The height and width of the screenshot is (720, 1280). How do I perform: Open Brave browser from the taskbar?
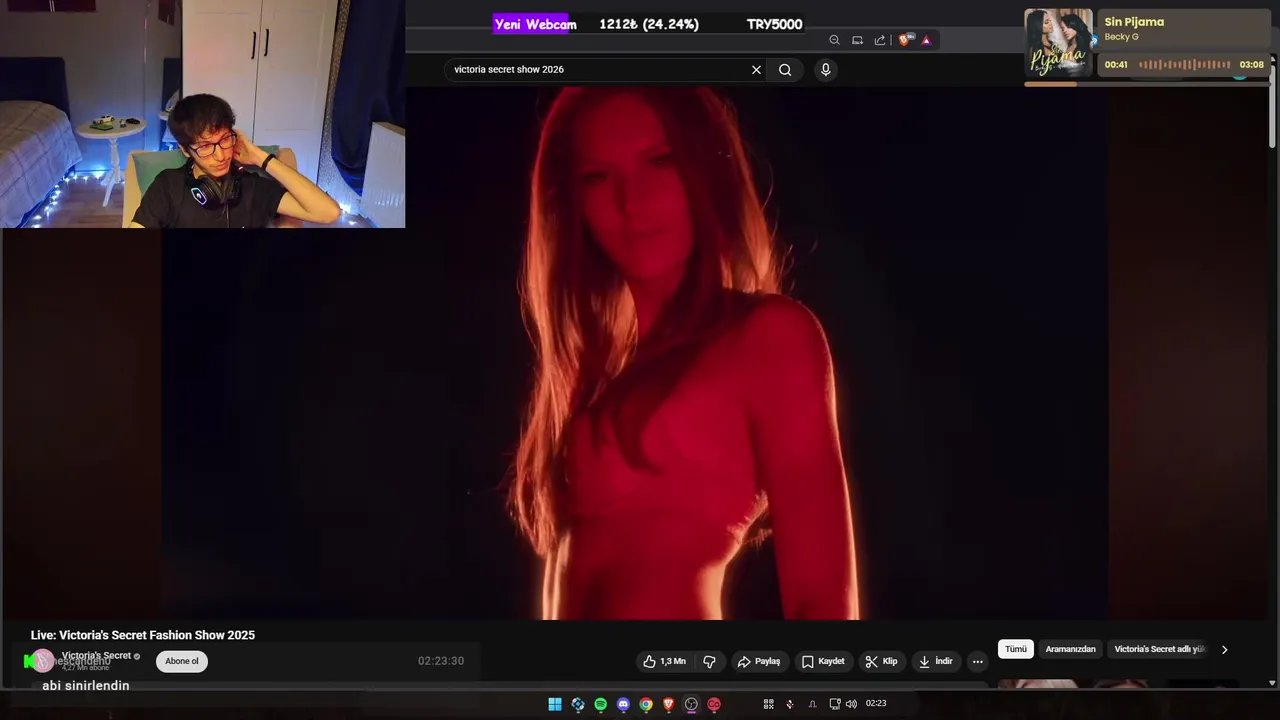pyautogui.click(x=669, y=704)
